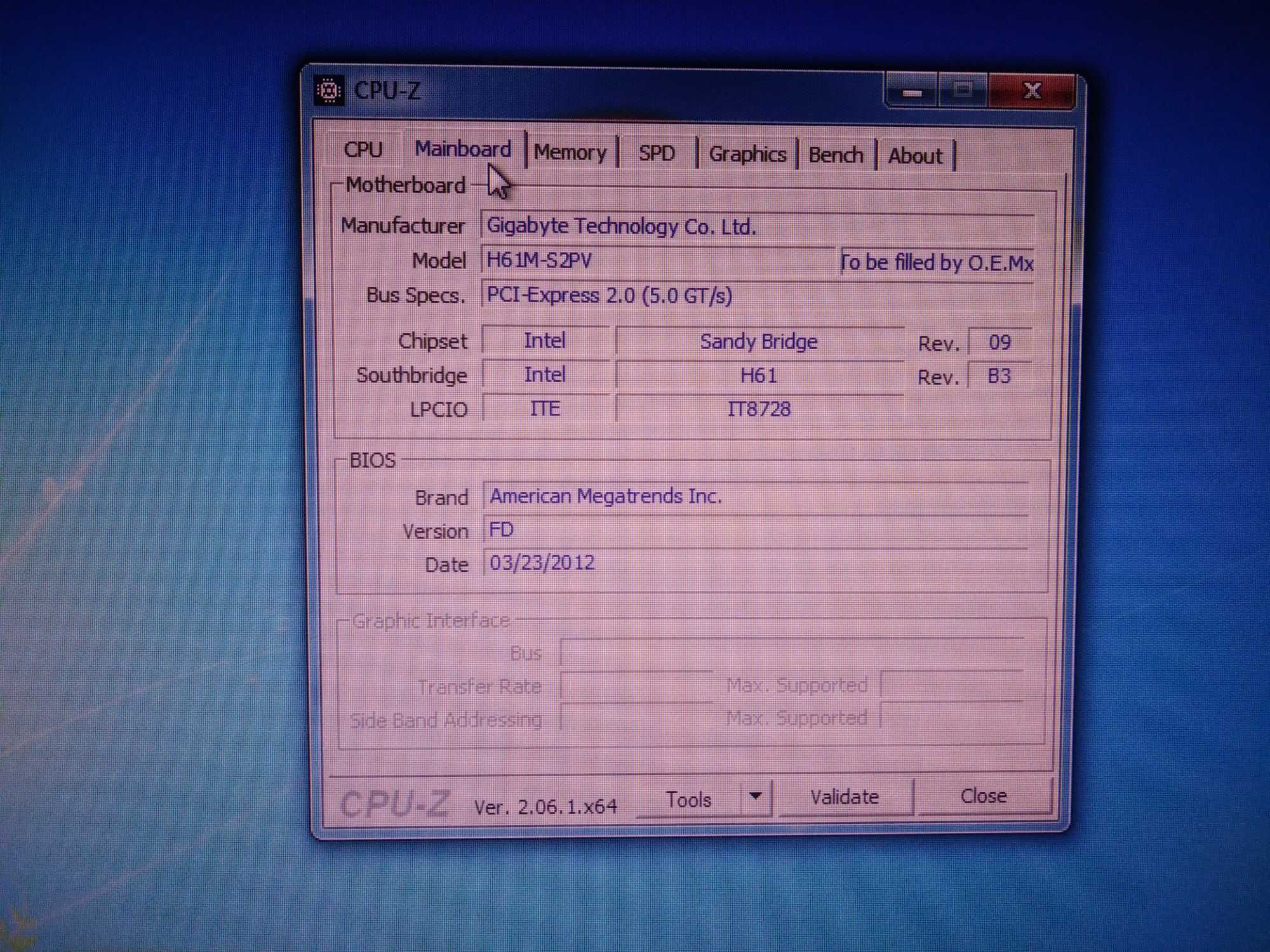Screen dimensions: 1270x952
Task: Click the BIOS Brand American Megatrends Inc. field
Action: [x=756, y=496]
